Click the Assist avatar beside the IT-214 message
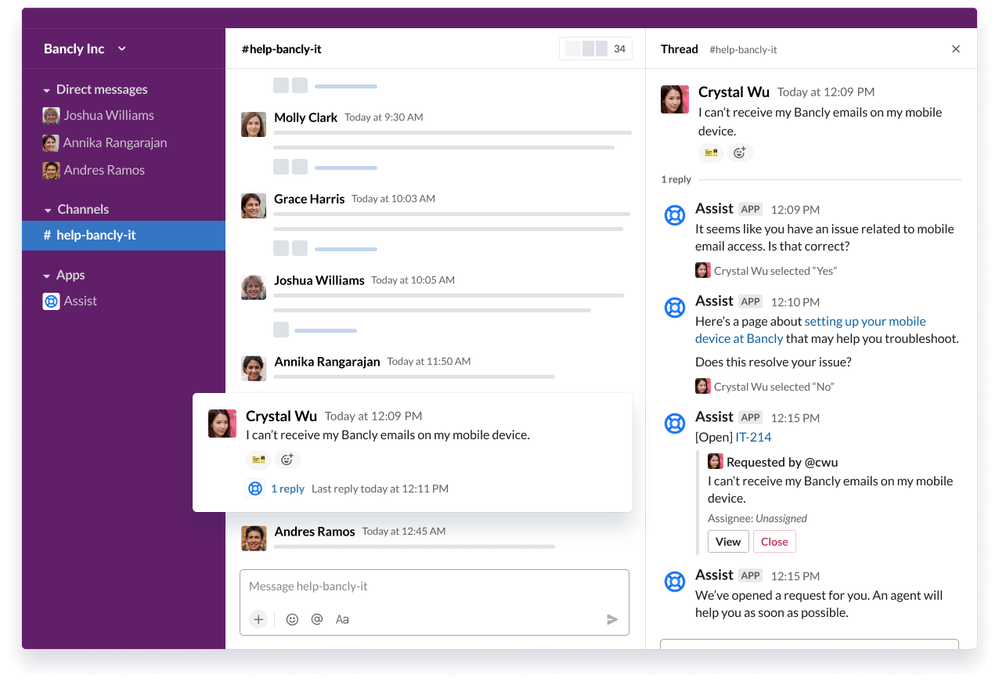999x685 pixels. (675, 424)
